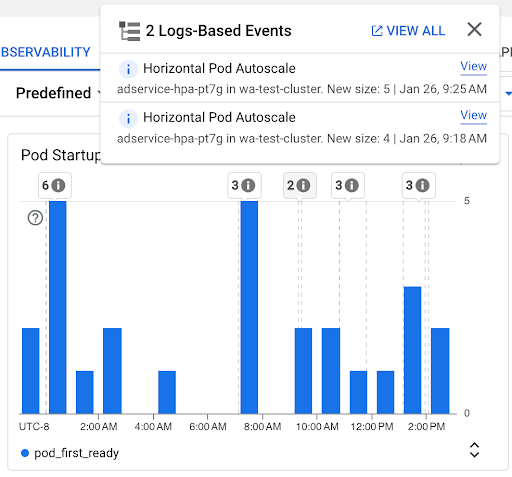View the autoscale event sized 4
This screenshot has height=477, width=512.
pos(473,115)
